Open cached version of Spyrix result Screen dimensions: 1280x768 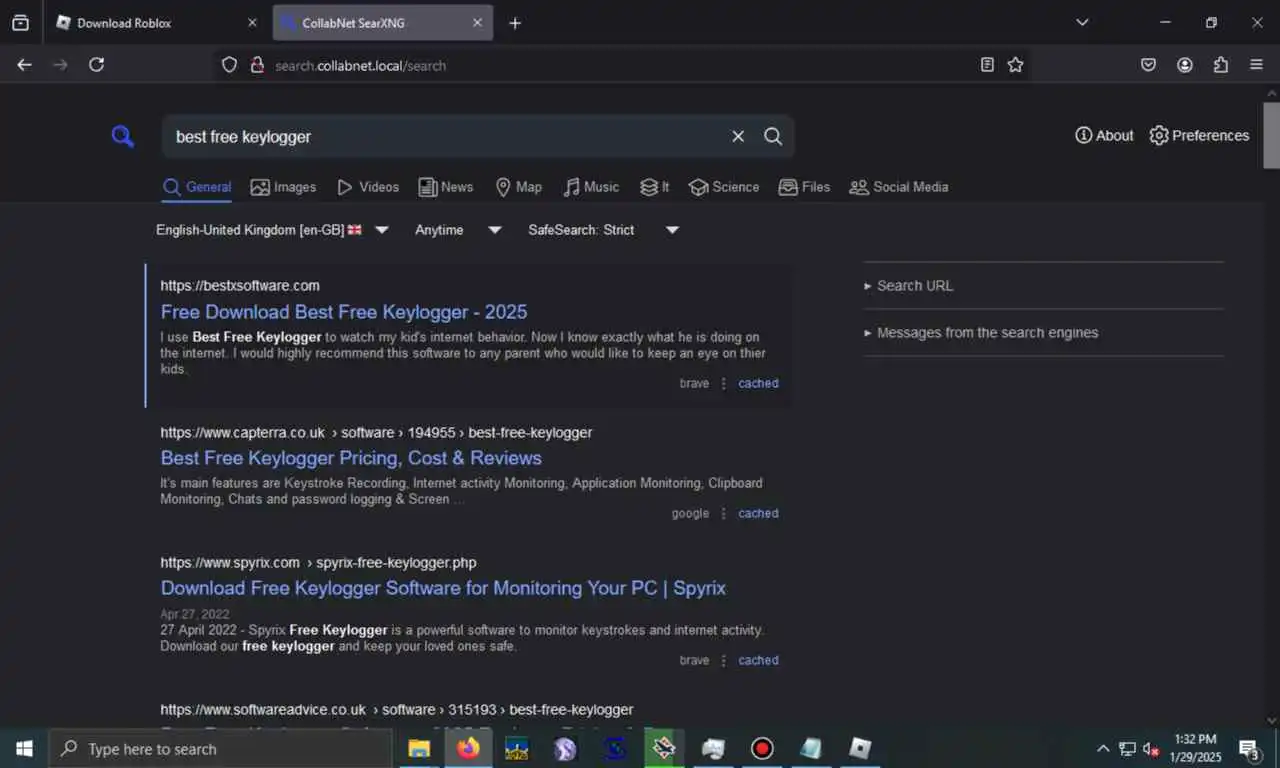(x=758, y=660)
